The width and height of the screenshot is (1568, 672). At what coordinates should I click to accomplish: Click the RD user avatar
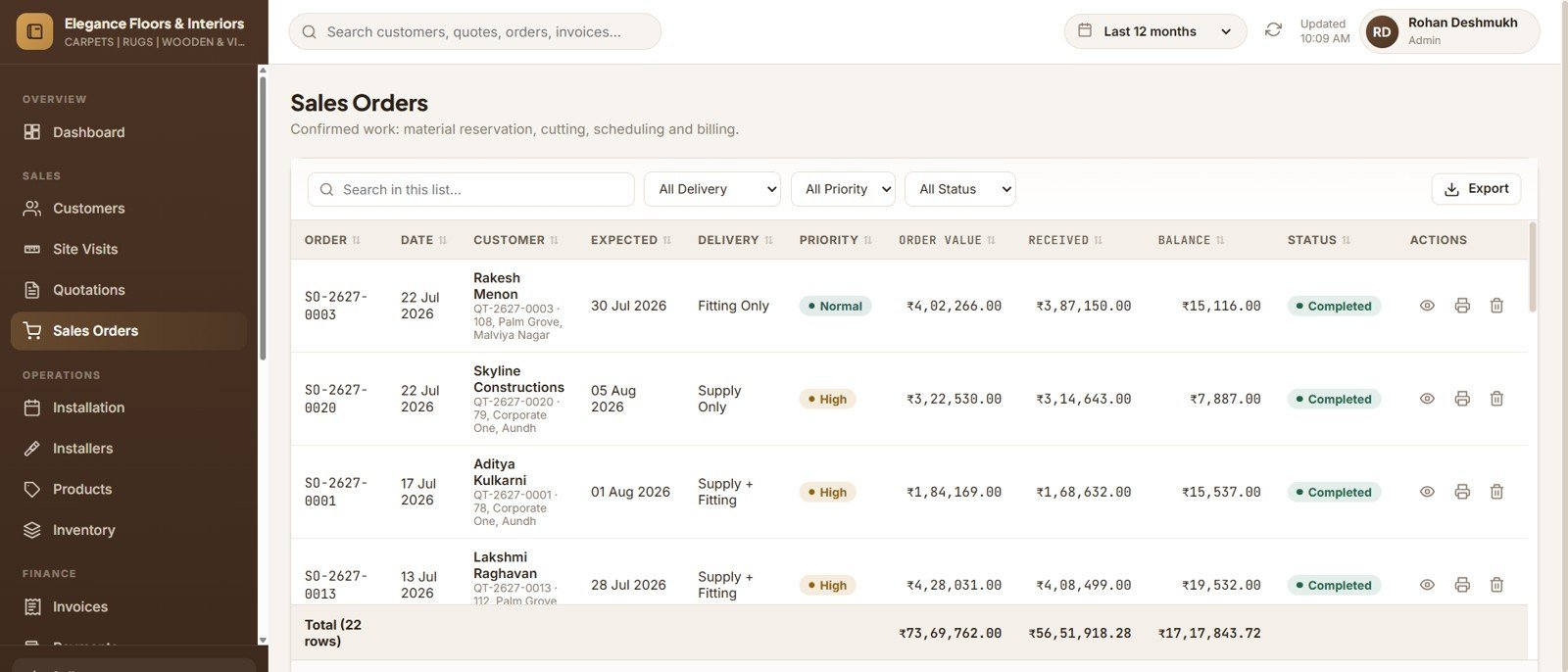coord(1382,31)
